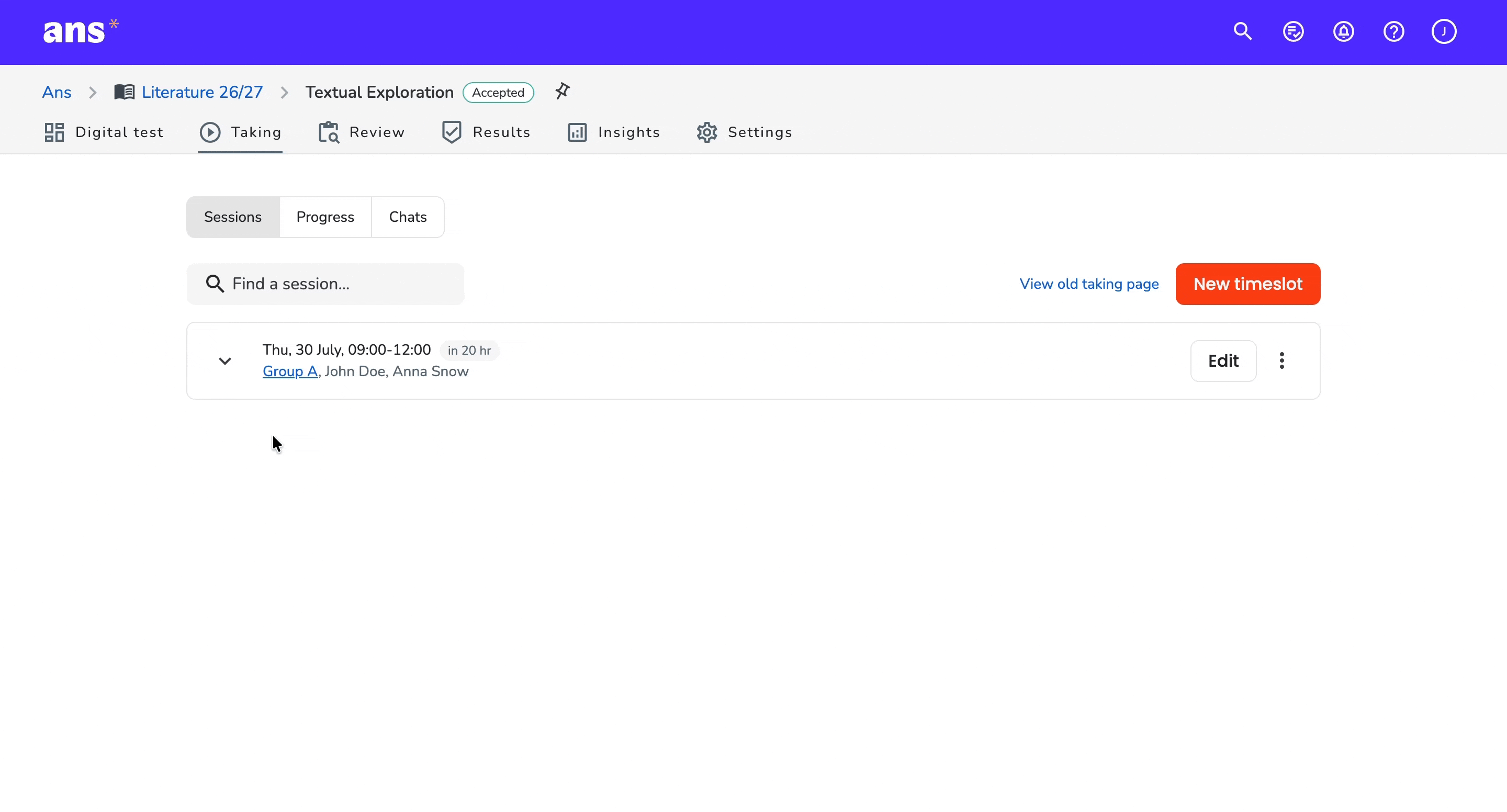
Task: Open the chat tasks icon in header
Action: pos(1293,31)
